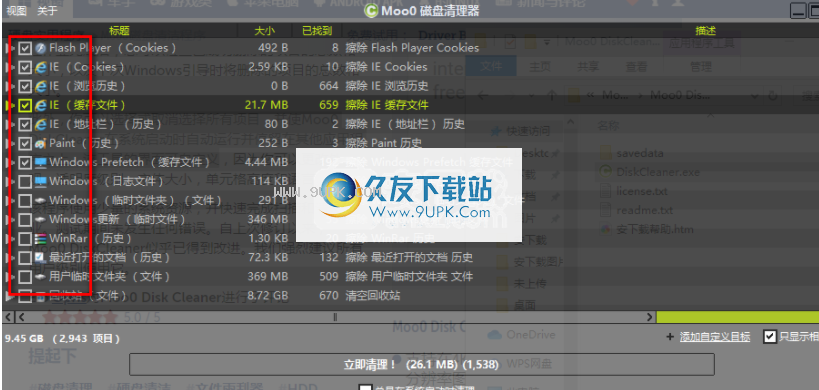
Task: Check Windows 临时文件夹 checkbox
Action: (25, 200)
